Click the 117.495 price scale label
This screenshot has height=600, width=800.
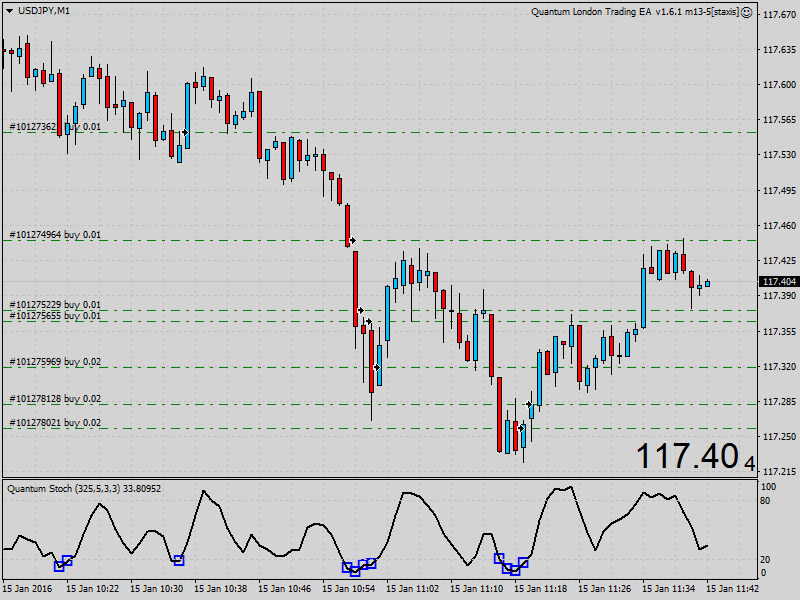pyautogui.click(x=779, y=190)
